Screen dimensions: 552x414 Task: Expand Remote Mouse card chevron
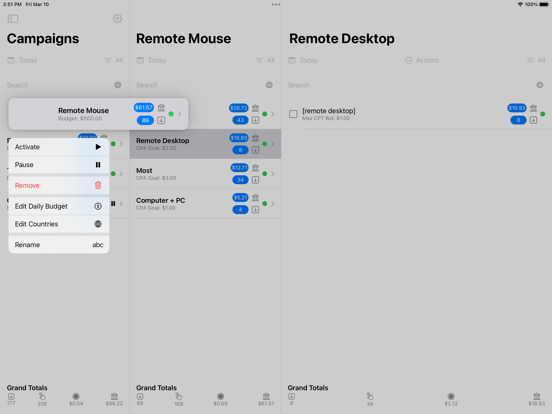[180, 114]
